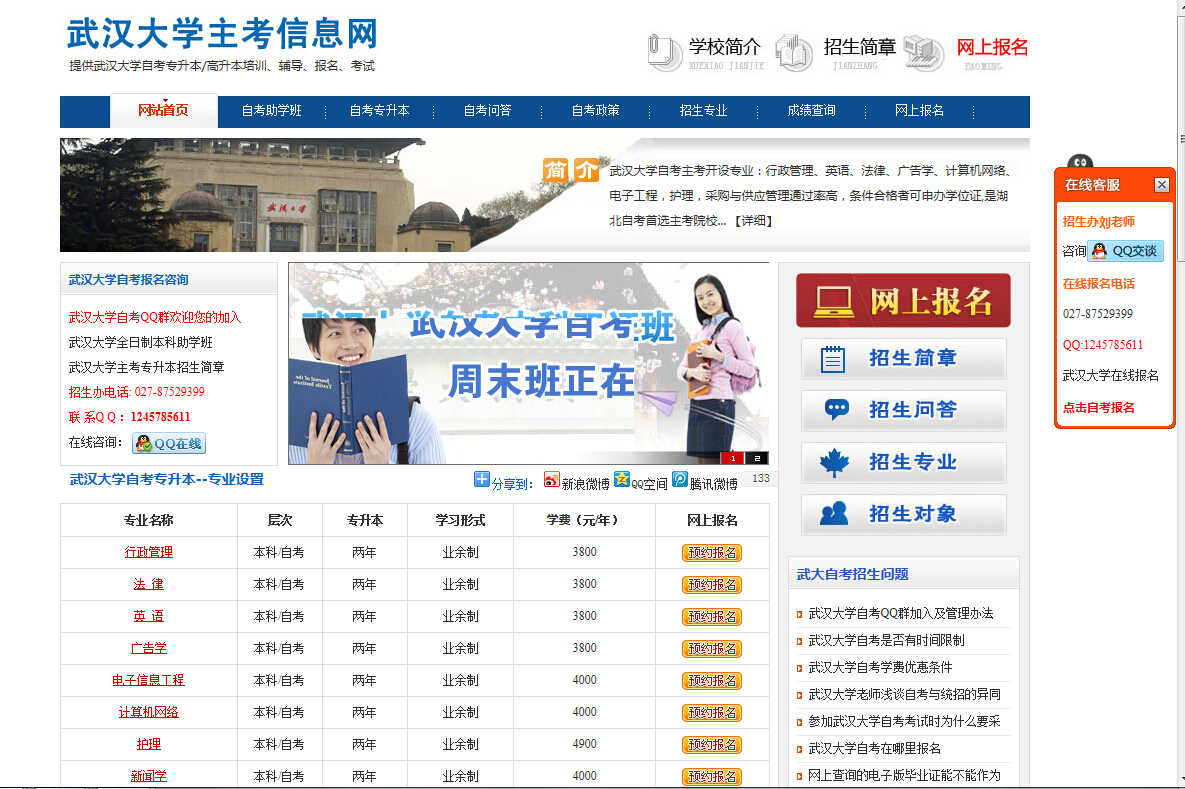Open 武汉大学自考QQ群欢迎您的加入 link
Viewport: 1185px width, 789px height.
pos(155,317)
